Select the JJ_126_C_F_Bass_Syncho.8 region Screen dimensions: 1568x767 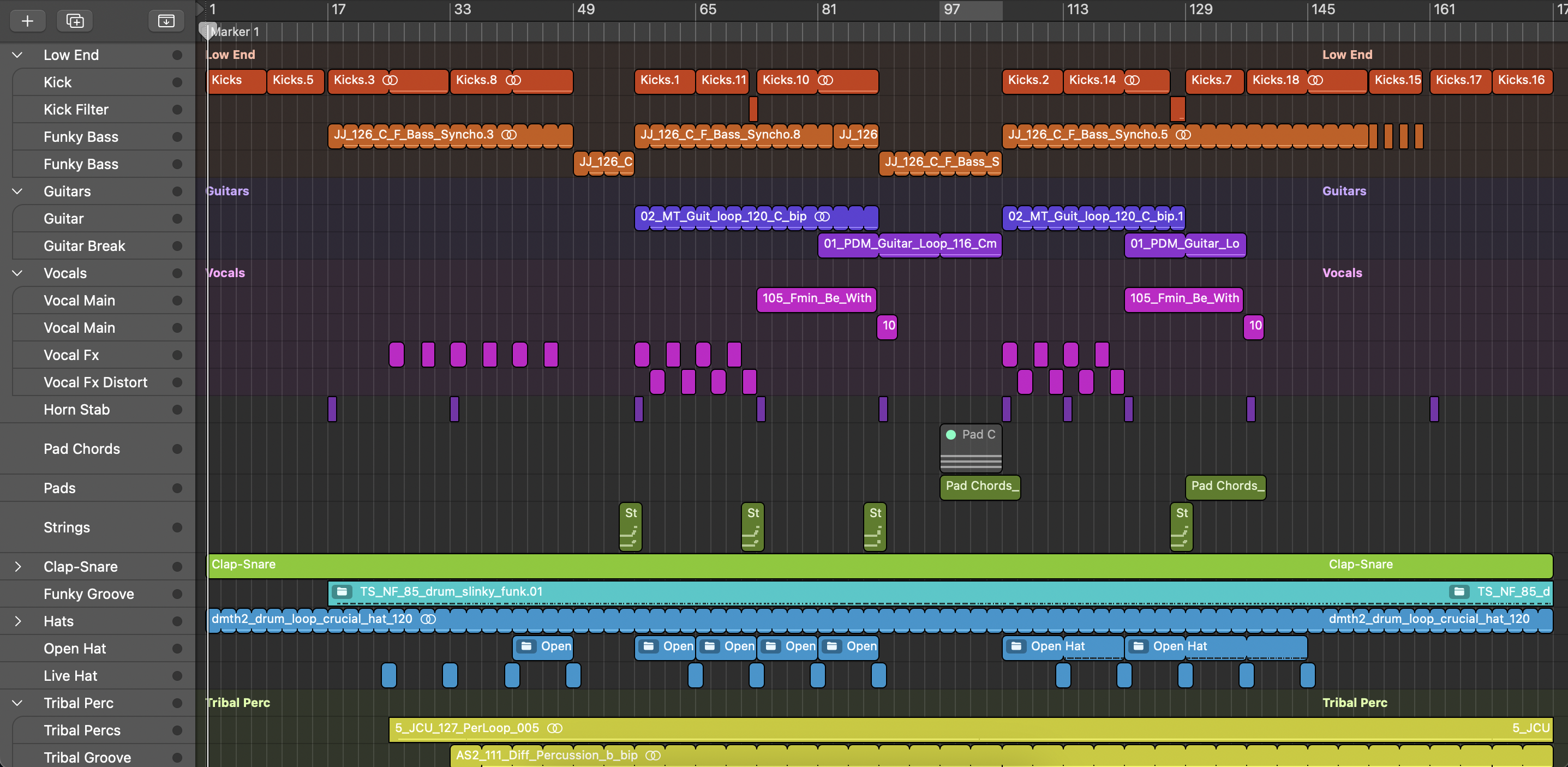733,136
